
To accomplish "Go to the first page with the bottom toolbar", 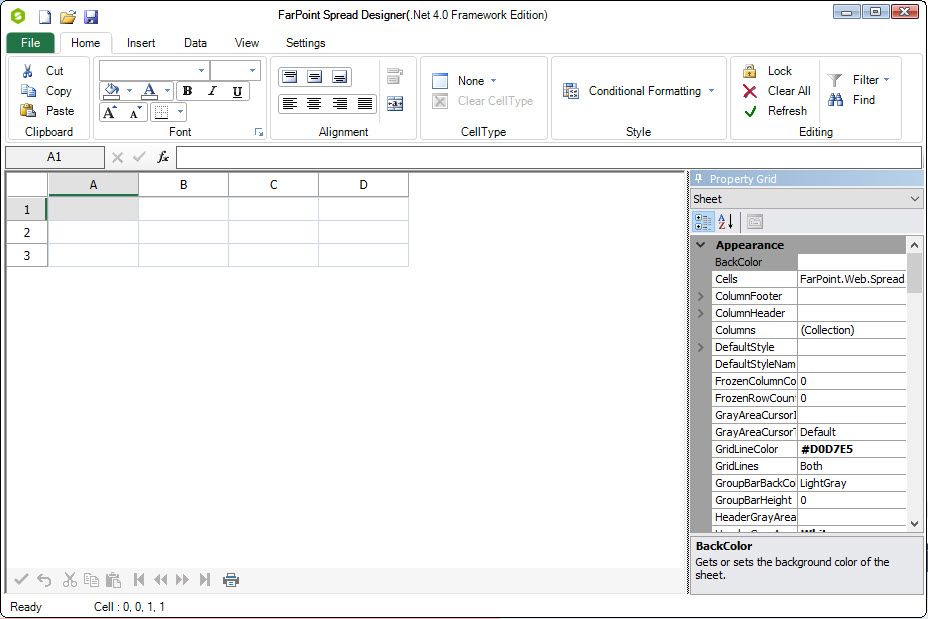I will point(139,580).
